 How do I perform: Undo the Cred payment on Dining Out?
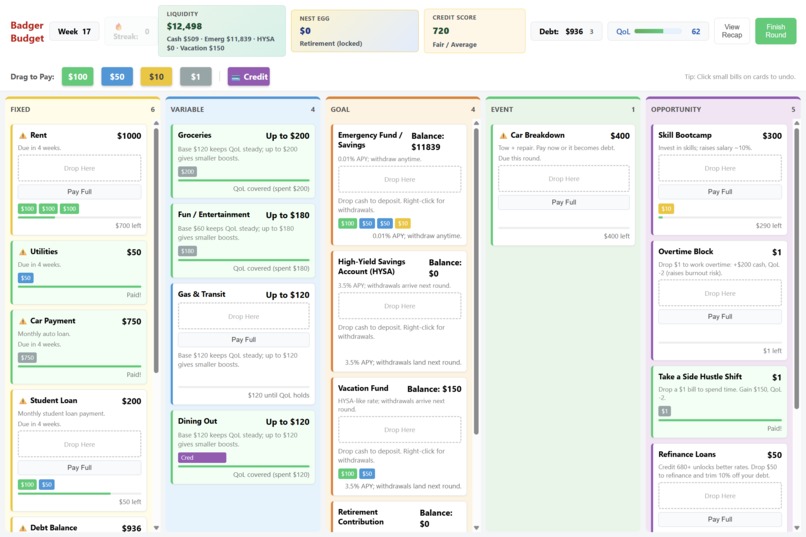point(202,457)
